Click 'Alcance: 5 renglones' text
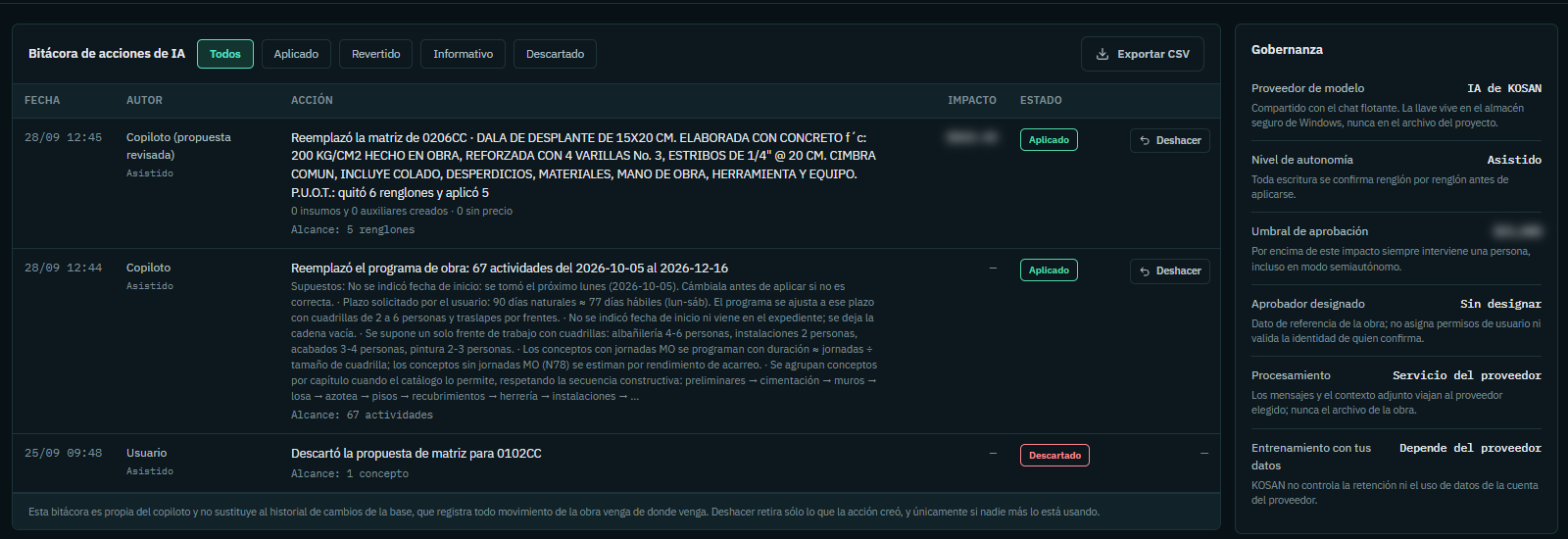 353,229
